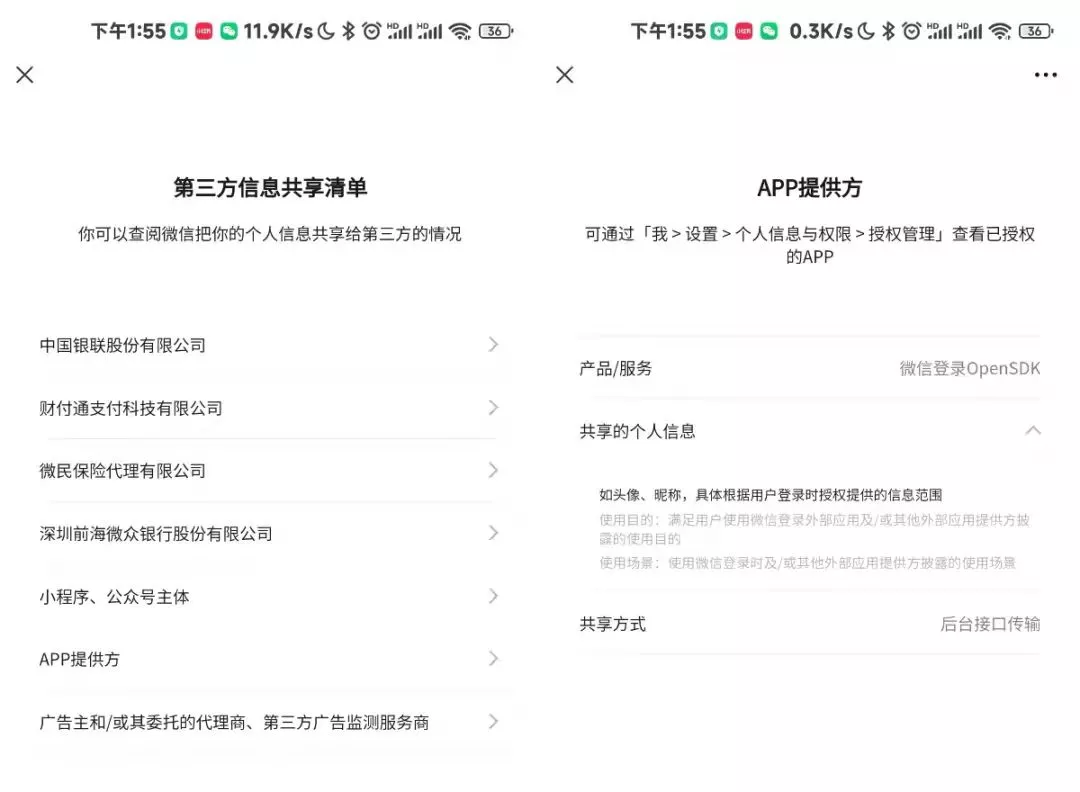Tap the 微信登录OpenSDK product value

click(971, 368)
